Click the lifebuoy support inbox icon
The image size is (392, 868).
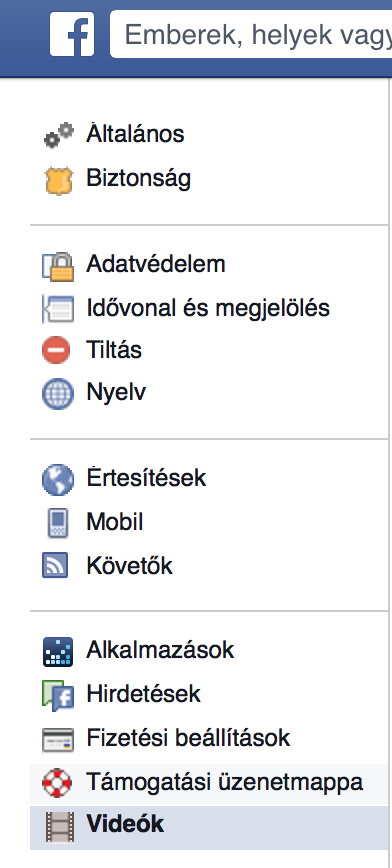[58, 782]
